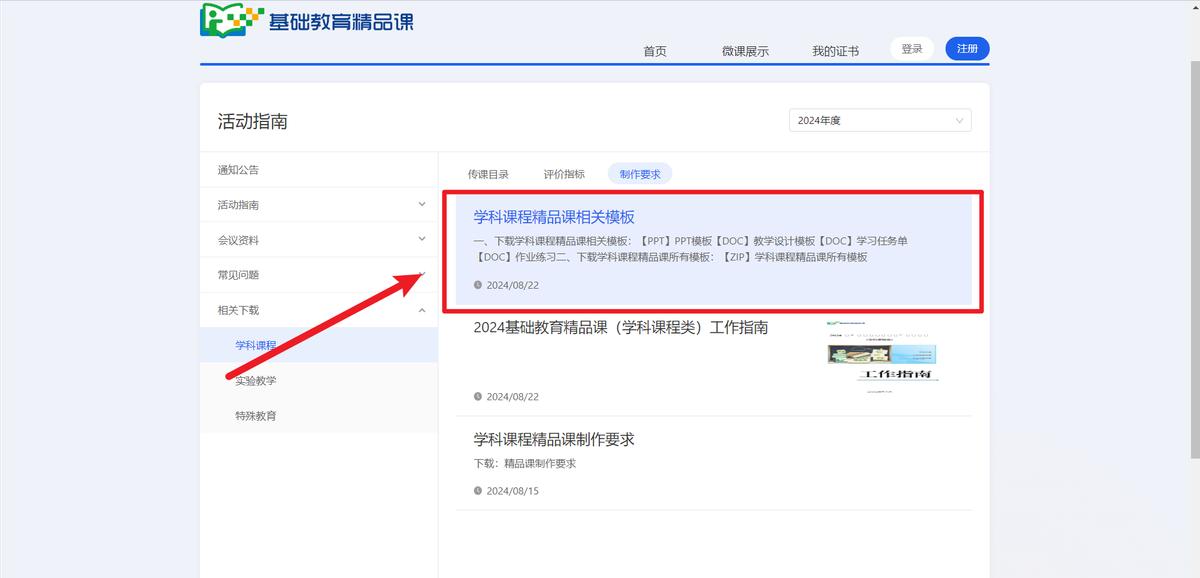
Task: Open 学科课程精品课相关模板 article link
Action: pos(554,217)
